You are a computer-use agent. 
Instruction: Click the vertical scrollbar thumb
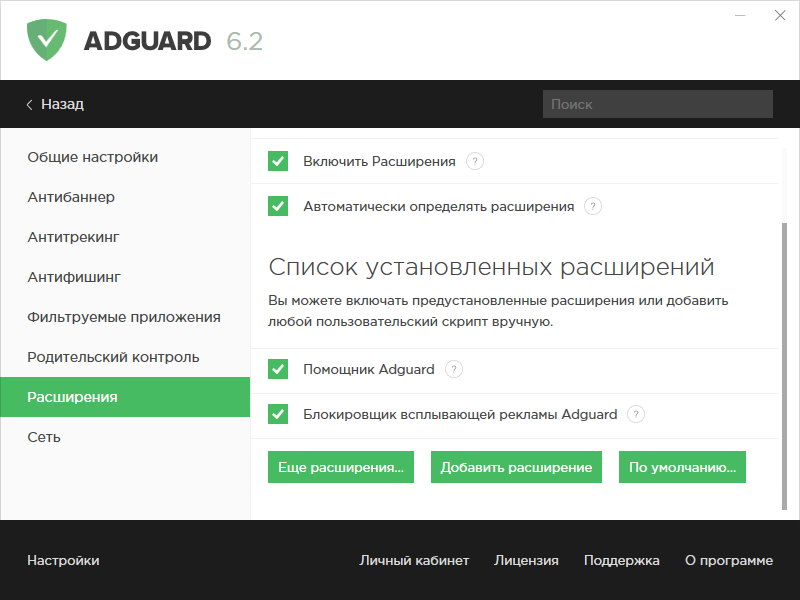pos(785,366)
